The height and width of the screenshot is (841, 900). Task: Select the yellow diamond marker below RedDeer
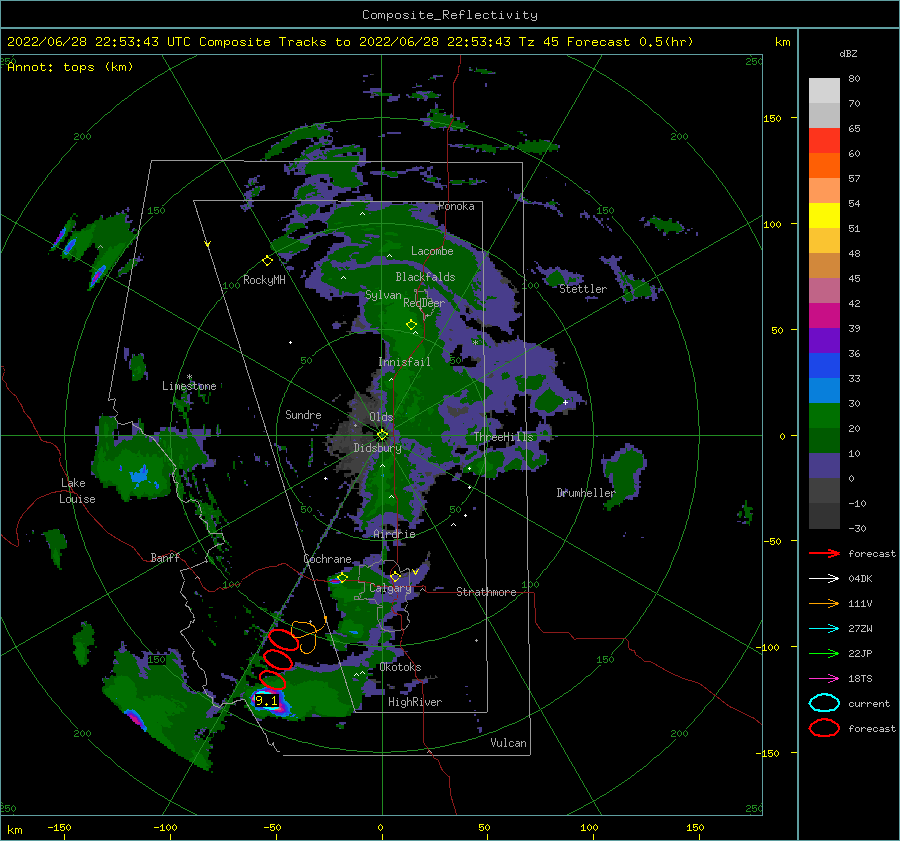tap(411, 325)
